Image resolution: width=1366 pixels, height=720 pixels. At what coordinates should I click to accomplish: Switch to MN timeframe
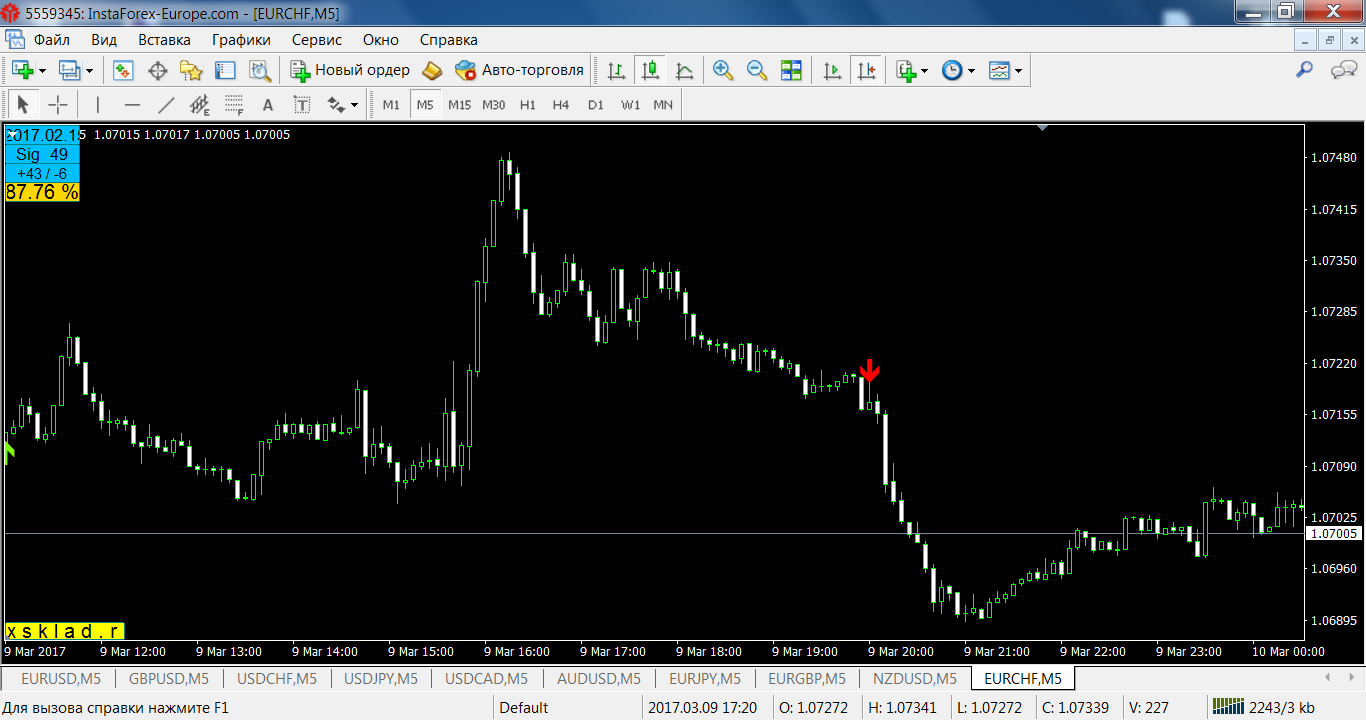pyautogui.click(x=663, y=104)
